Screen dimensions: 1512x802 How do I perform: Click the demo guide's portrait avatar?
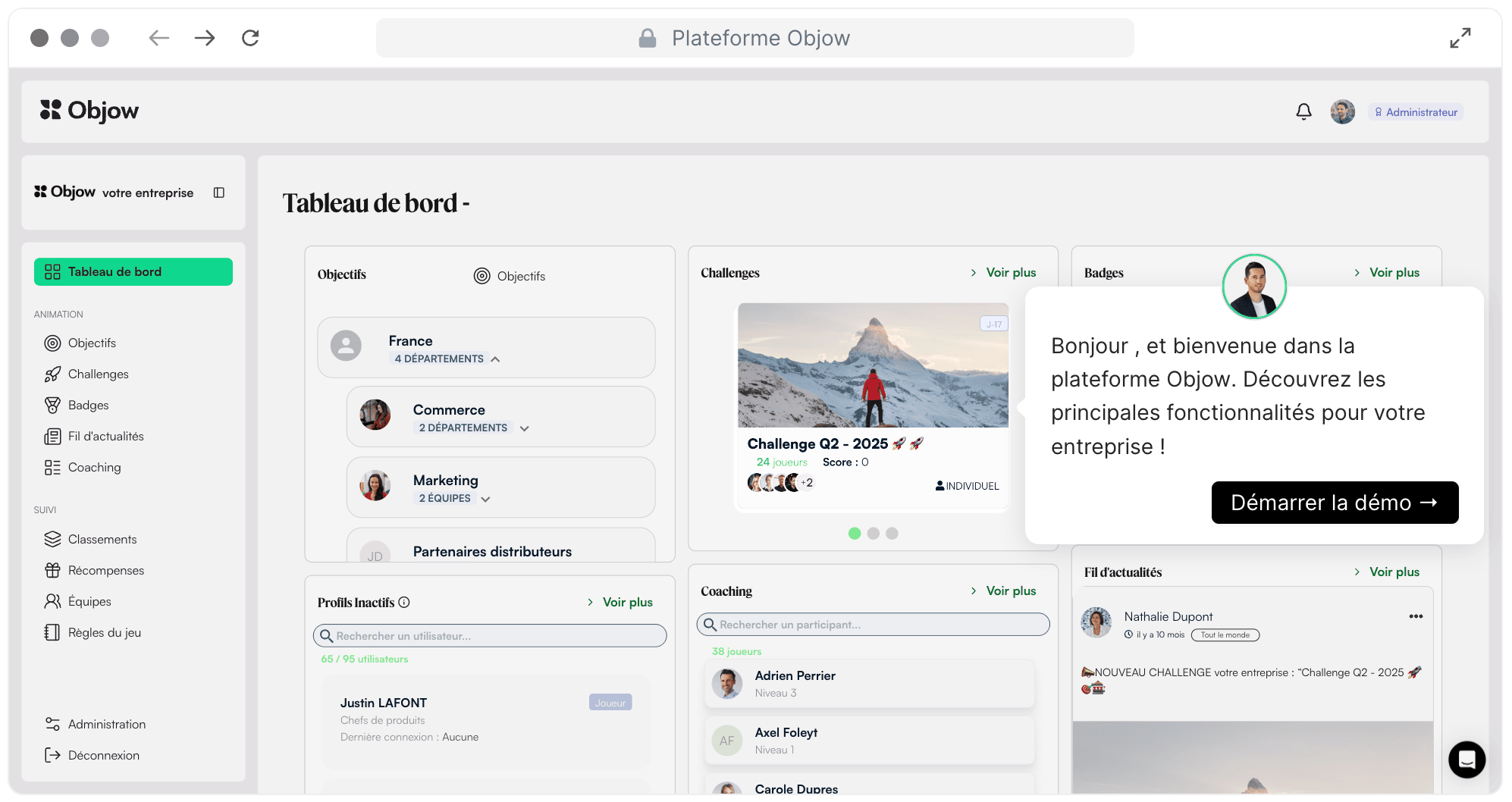point(1254,287)
